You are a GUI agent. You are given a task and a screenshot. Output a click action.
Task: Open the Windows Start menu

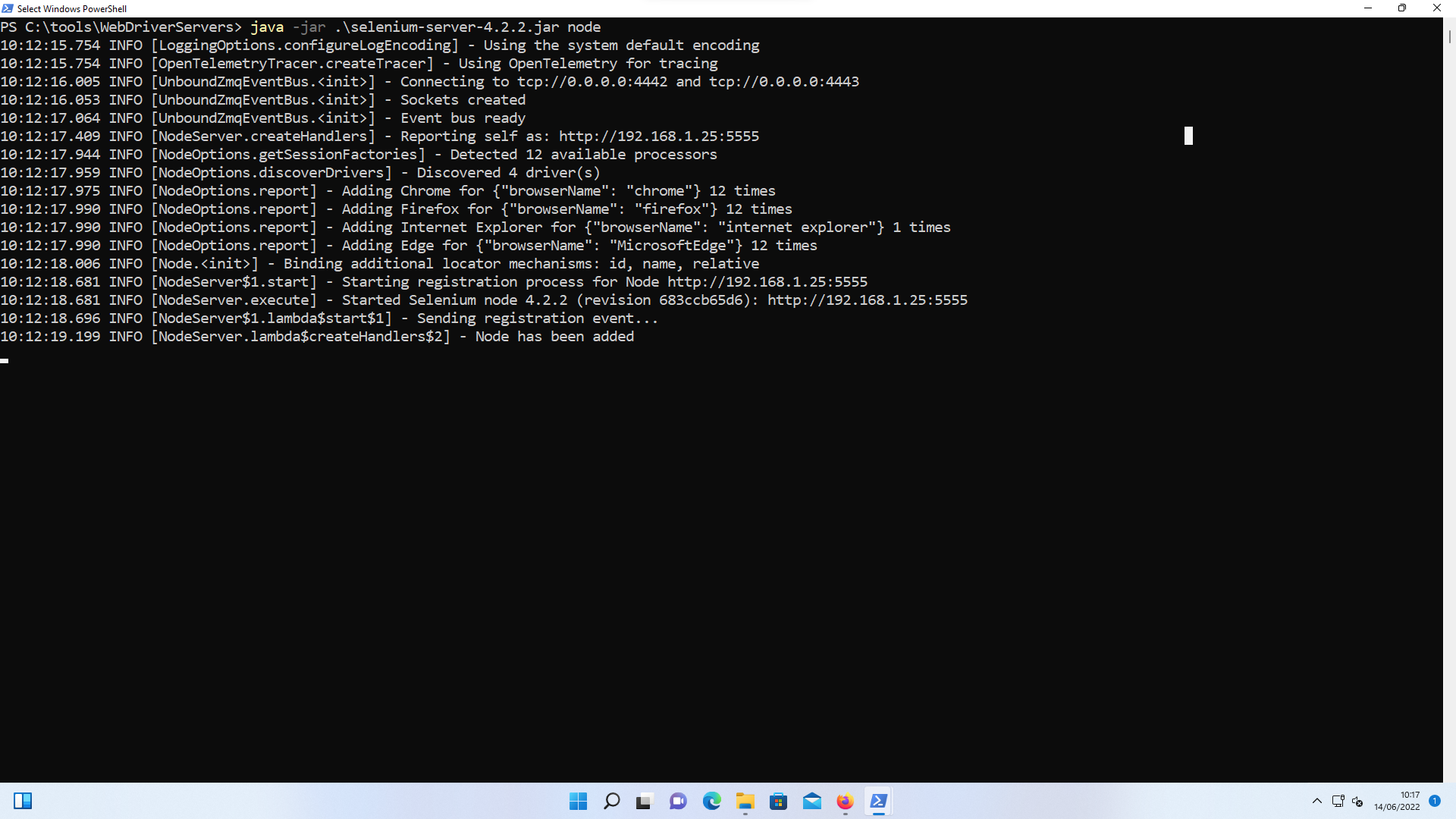pos(578,801)
